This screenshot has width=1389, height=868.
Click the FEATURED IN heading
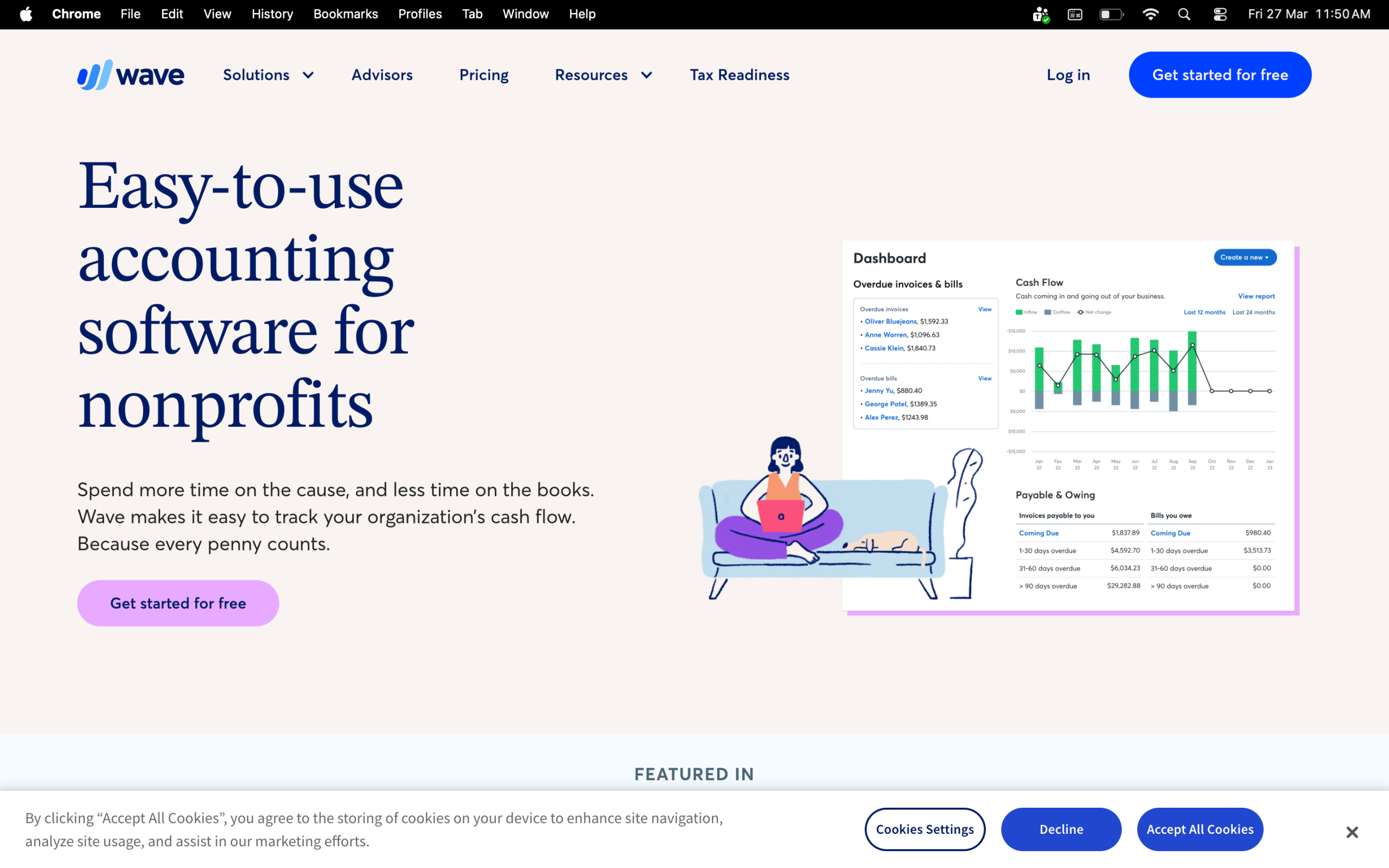point(694,774)
